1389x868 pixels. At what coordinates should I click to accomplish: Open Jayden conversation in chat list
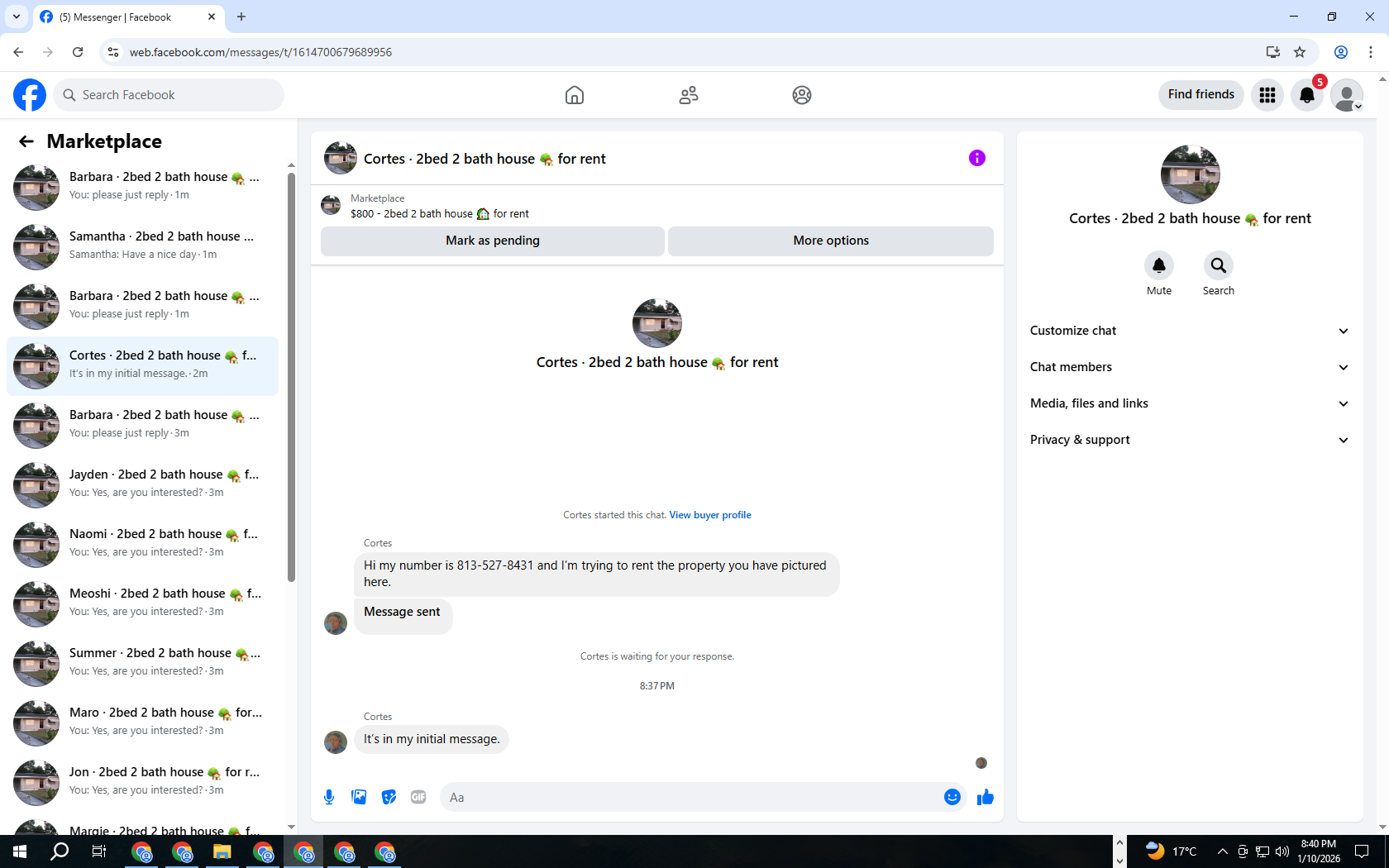142,484
